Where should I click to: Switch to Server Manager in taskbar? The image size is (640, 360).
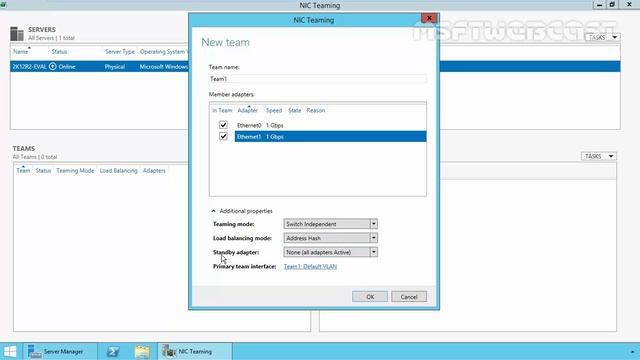point(59,351)
